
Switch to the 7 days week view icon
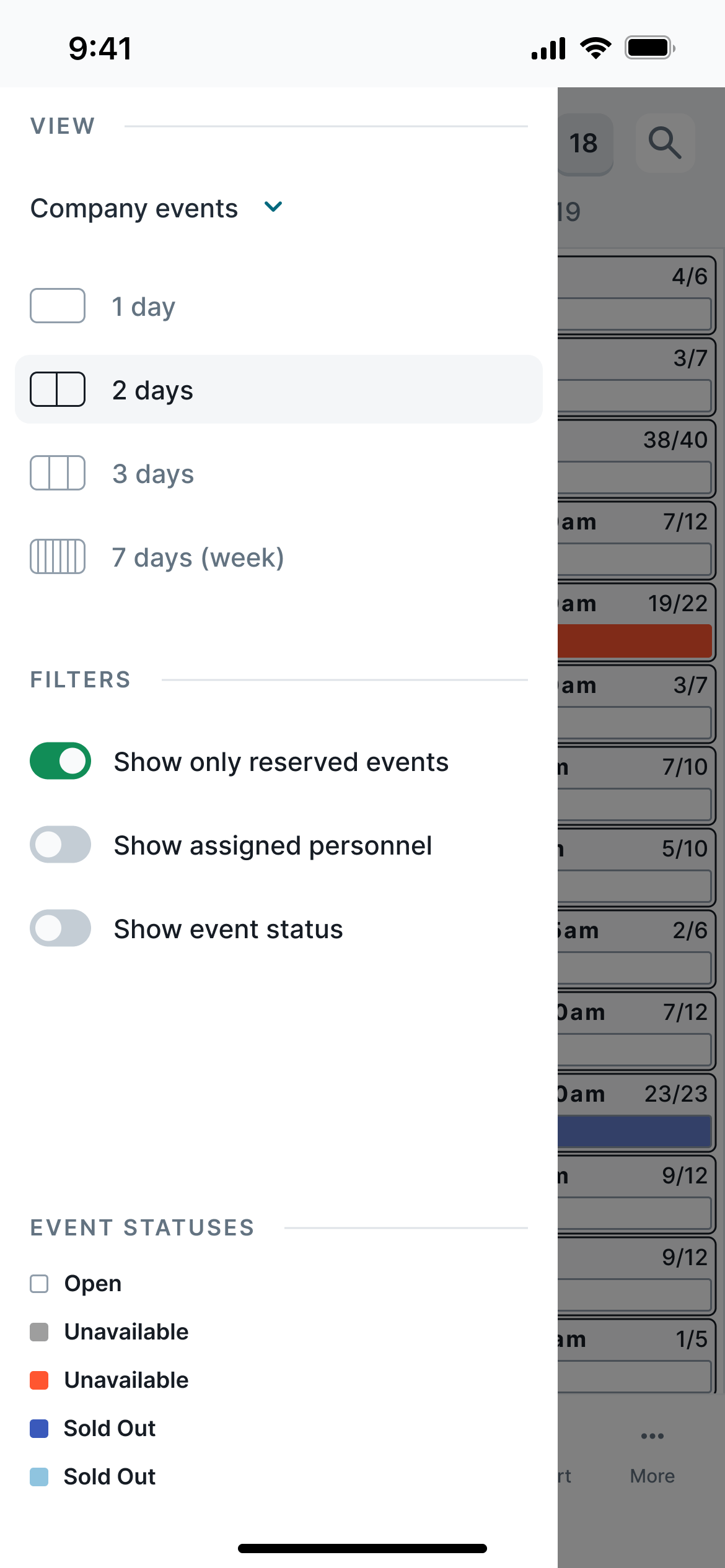[57, 557]
